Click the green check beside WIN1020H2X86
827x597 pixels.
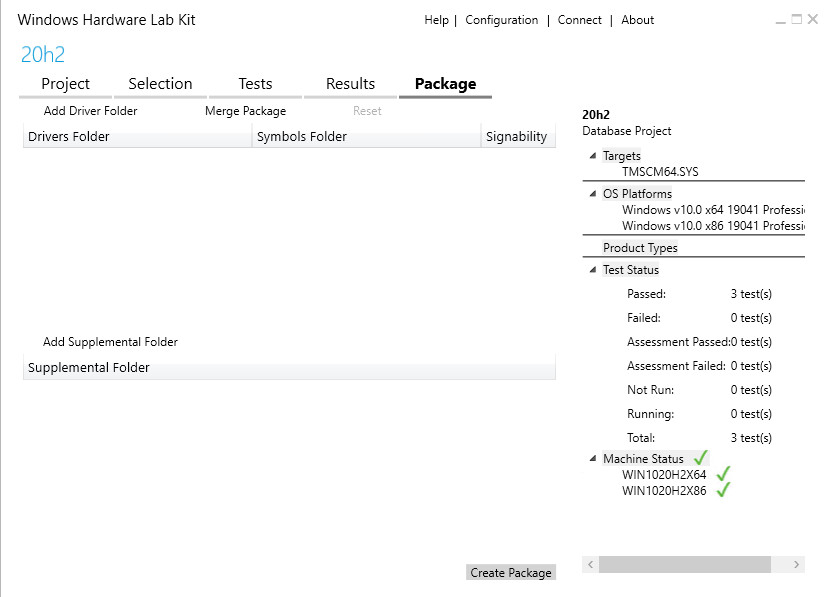coord(723,490)
